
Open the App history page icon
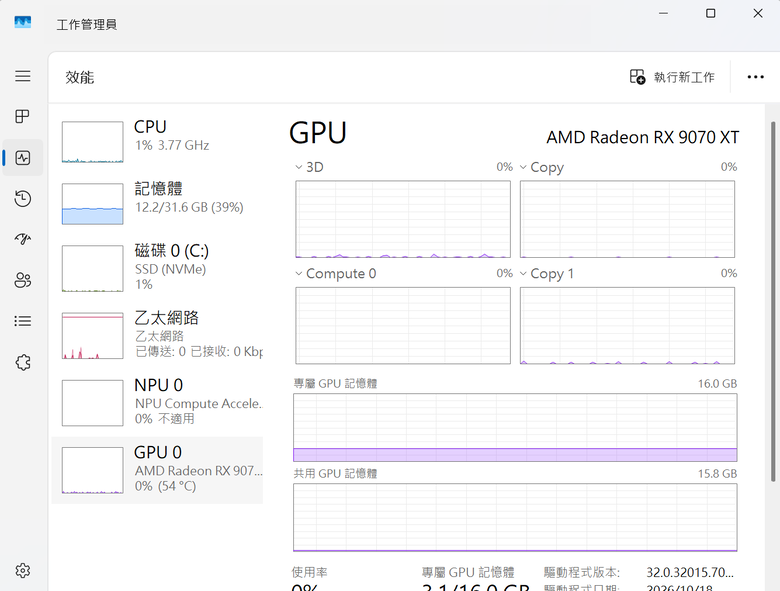coord(22,198)
